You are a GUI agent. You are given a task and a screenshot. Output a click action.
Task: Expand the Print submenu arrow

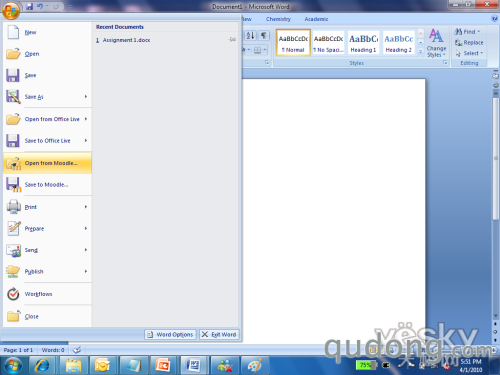click(x=86, y=207)
